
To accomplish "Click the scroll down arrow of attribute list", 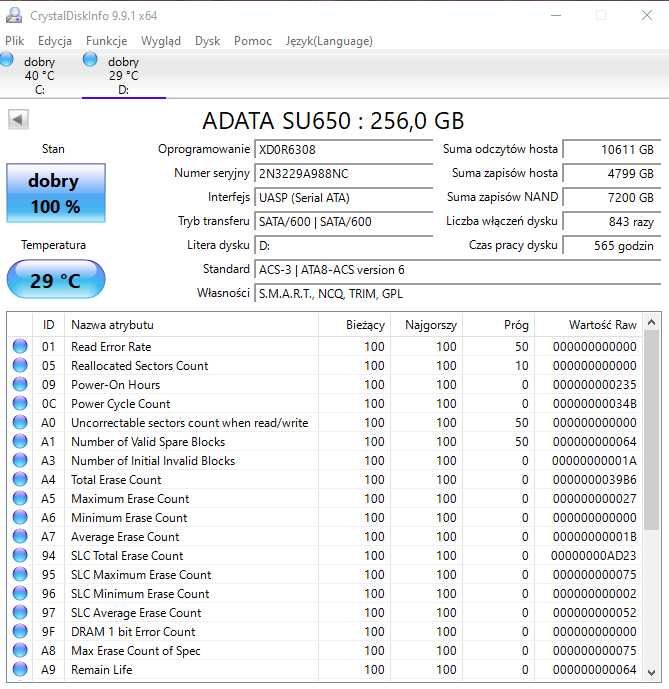I will 651,672.
